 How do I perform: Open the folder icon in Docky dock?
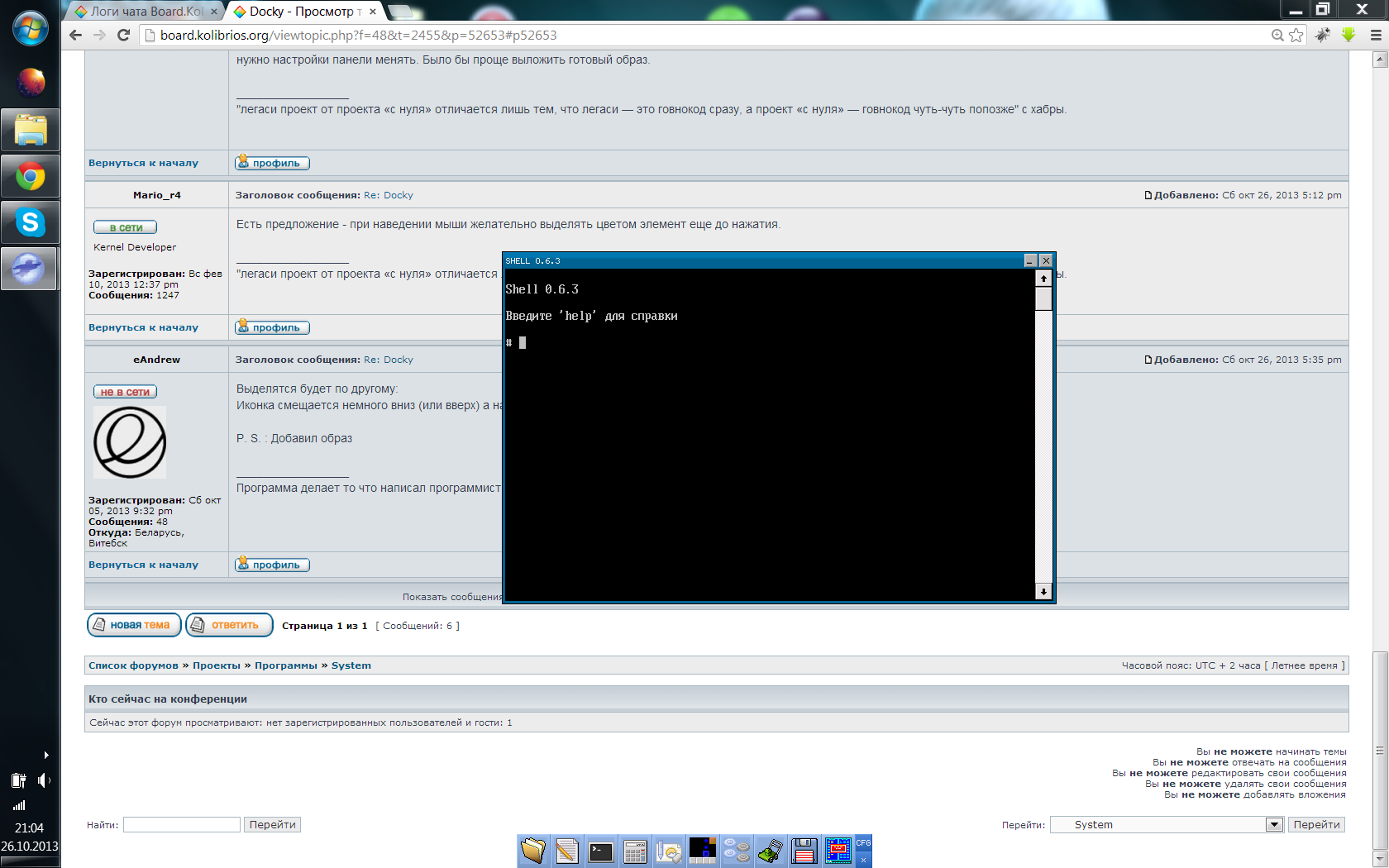click(x=534, y=851)
